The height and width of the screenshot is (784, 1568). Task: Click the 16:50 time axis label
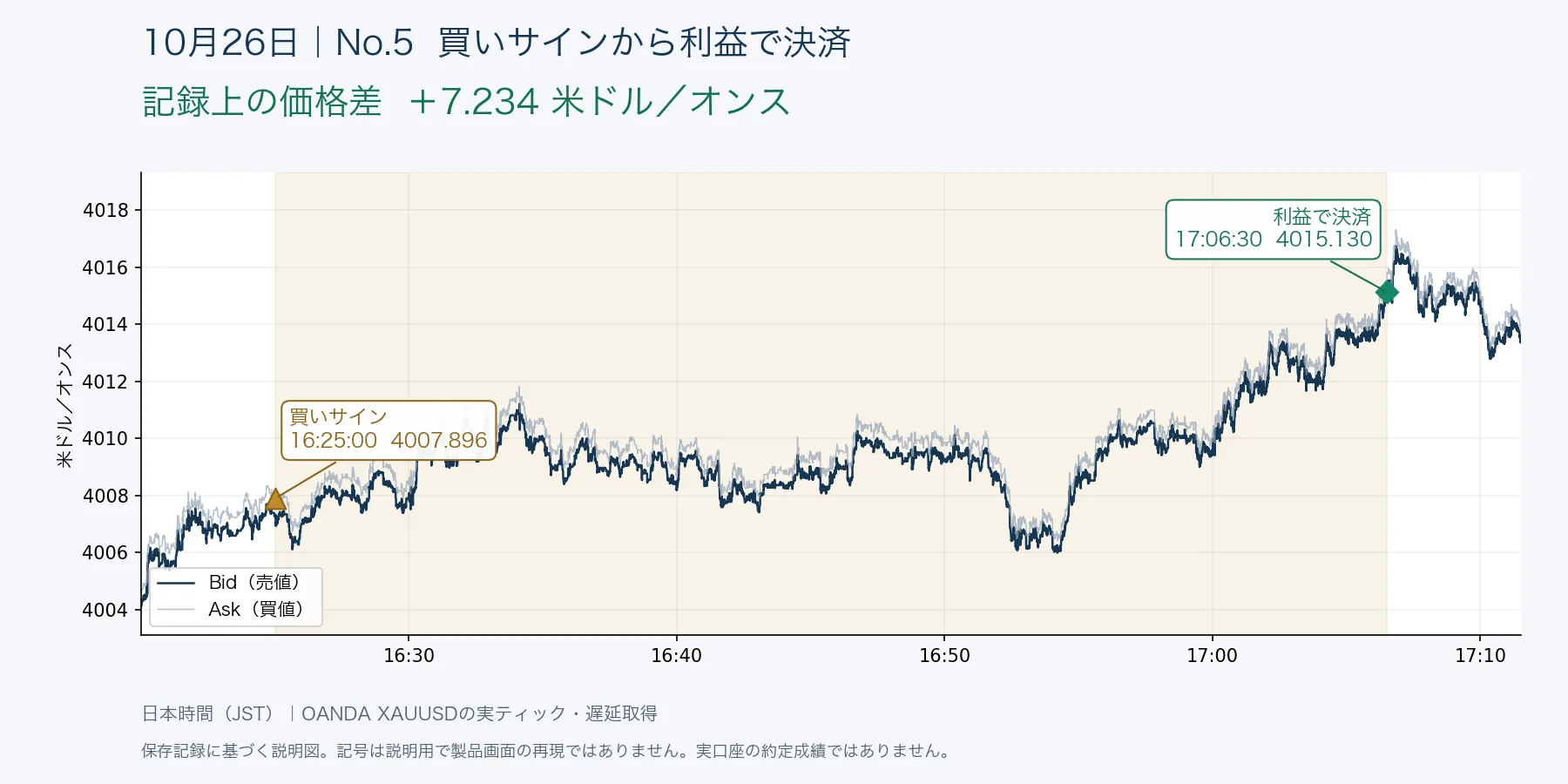click(x=944, y=656)
